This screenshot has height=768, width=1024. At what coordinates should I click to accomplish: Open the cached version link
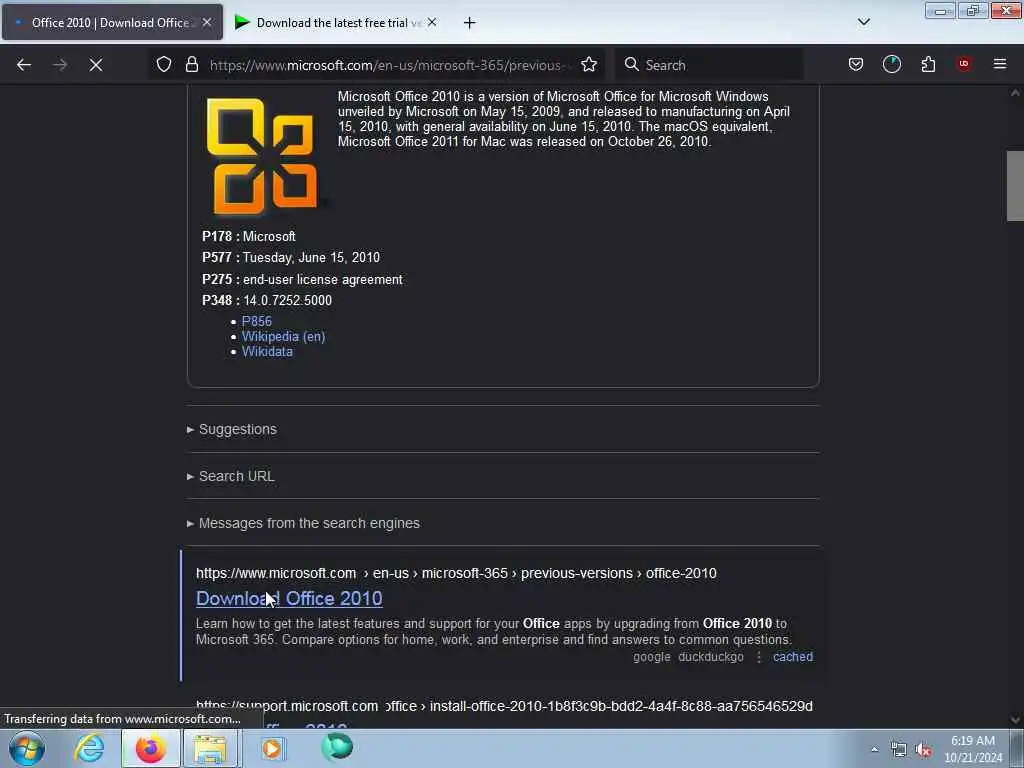point(793,657)
